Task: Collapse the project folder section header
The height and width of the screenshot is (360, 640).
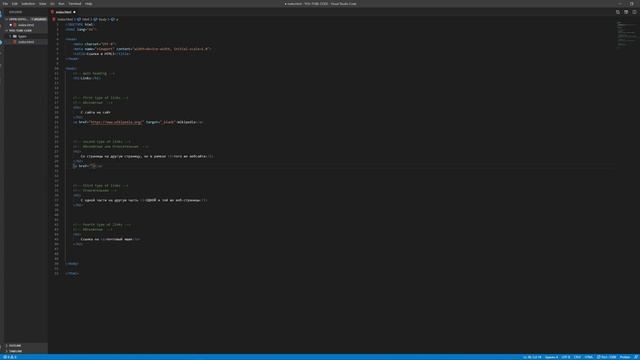Action: click(26, 31)
